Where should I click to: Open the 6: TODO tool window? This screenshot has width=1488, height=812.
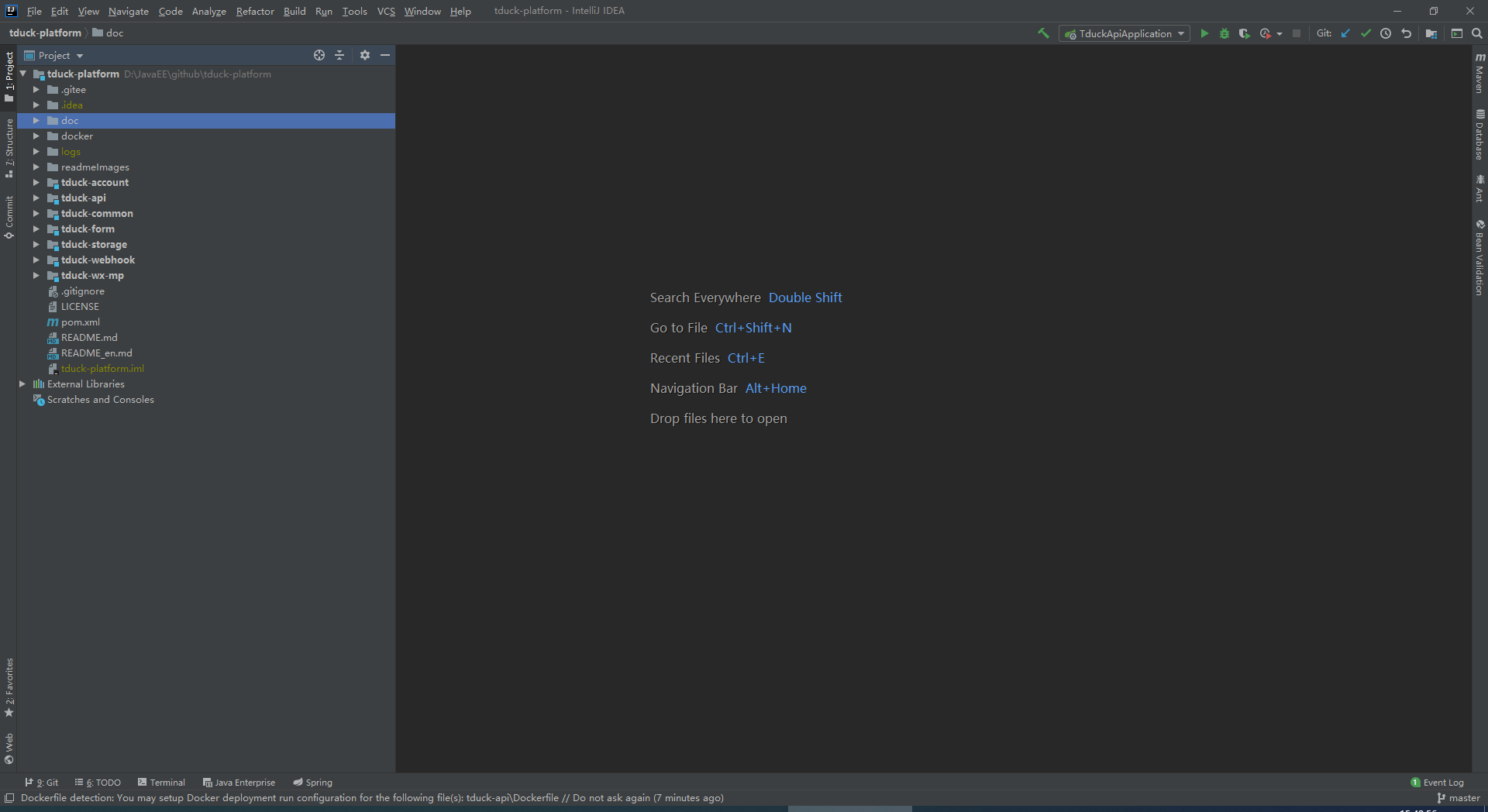tap(98, 782)
